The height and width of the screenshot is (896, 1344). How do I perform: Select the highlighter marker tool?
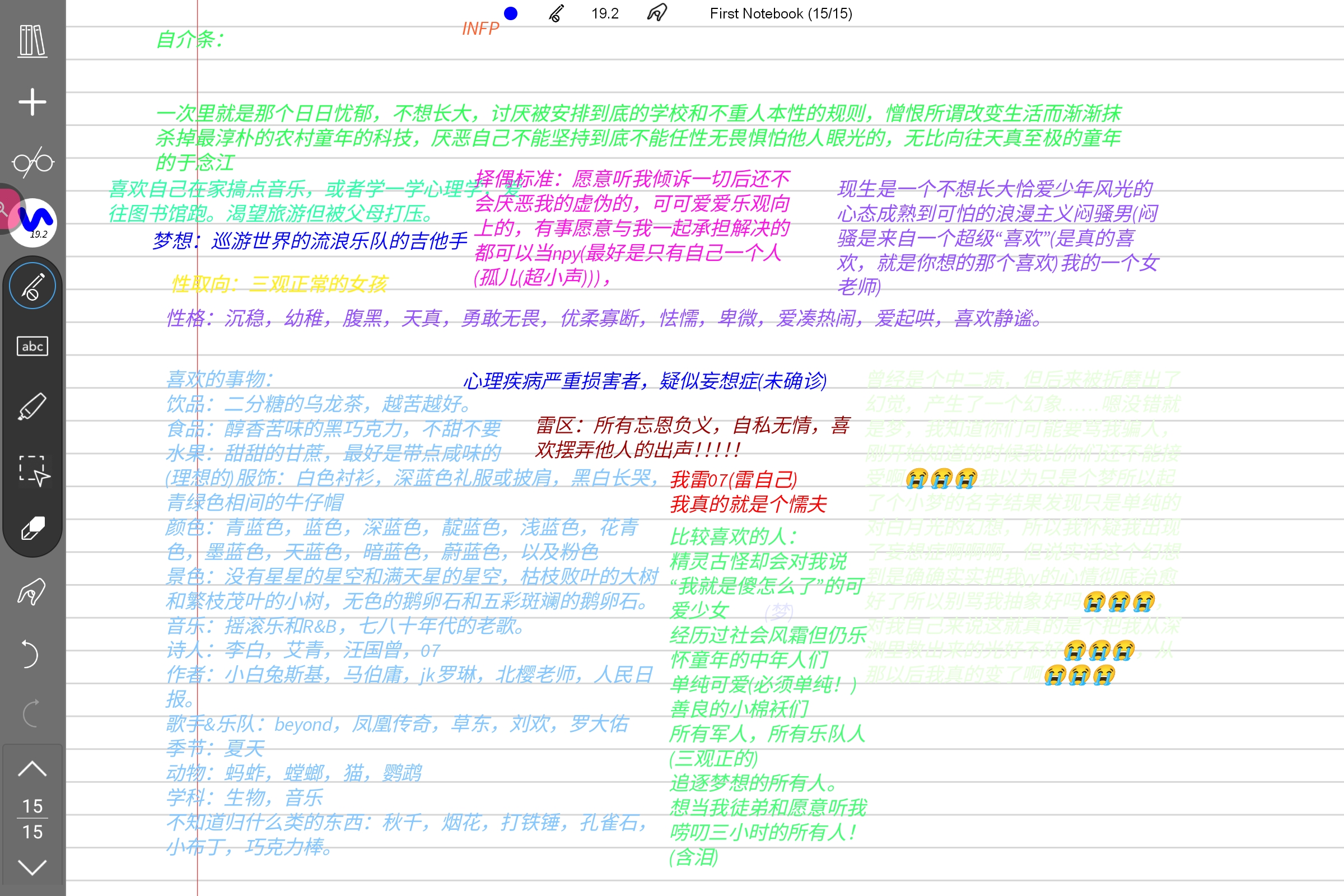coord(32,407)
